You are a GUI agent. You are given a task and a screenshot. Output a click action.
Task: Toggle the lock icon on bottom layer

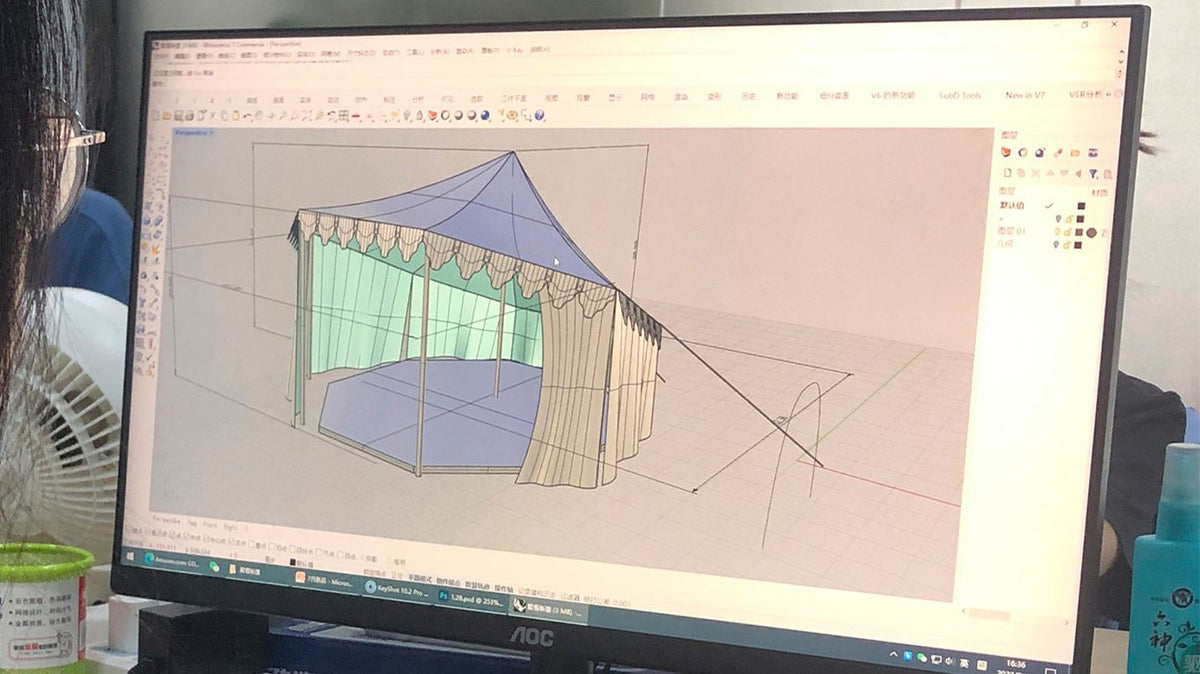[1068, 244]
